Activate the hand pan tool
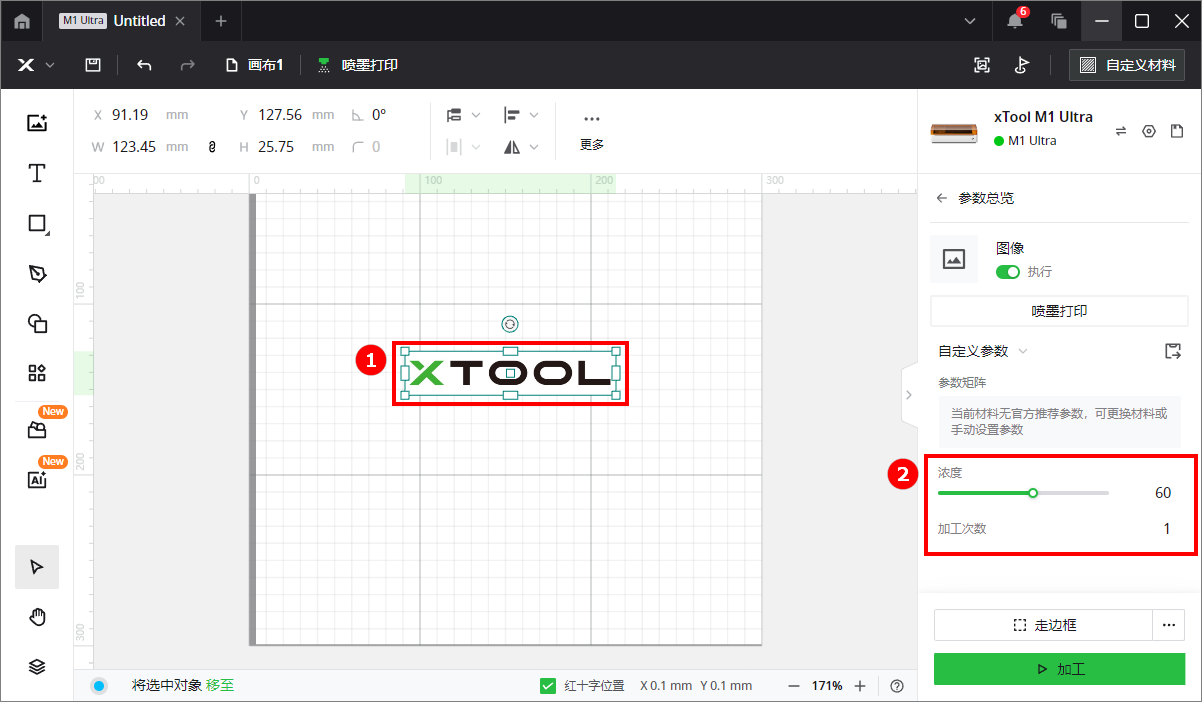The image size is (1202, 702). [37, 617]
